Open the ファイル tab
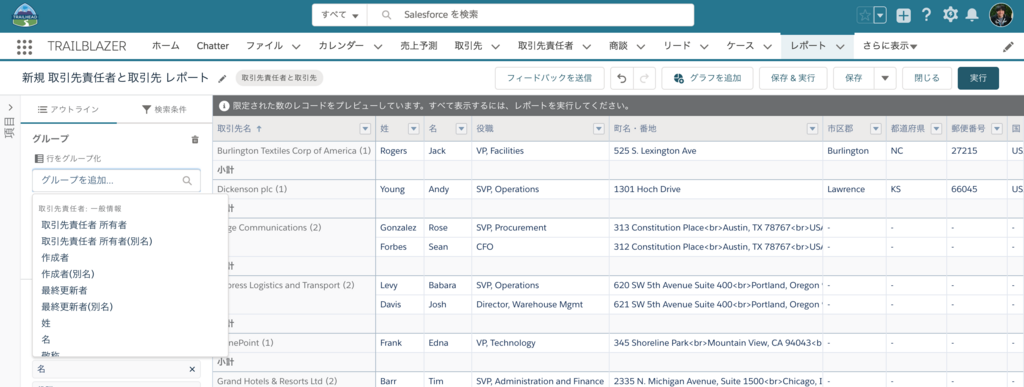1024x387 pixels. (x=264, y=46)
